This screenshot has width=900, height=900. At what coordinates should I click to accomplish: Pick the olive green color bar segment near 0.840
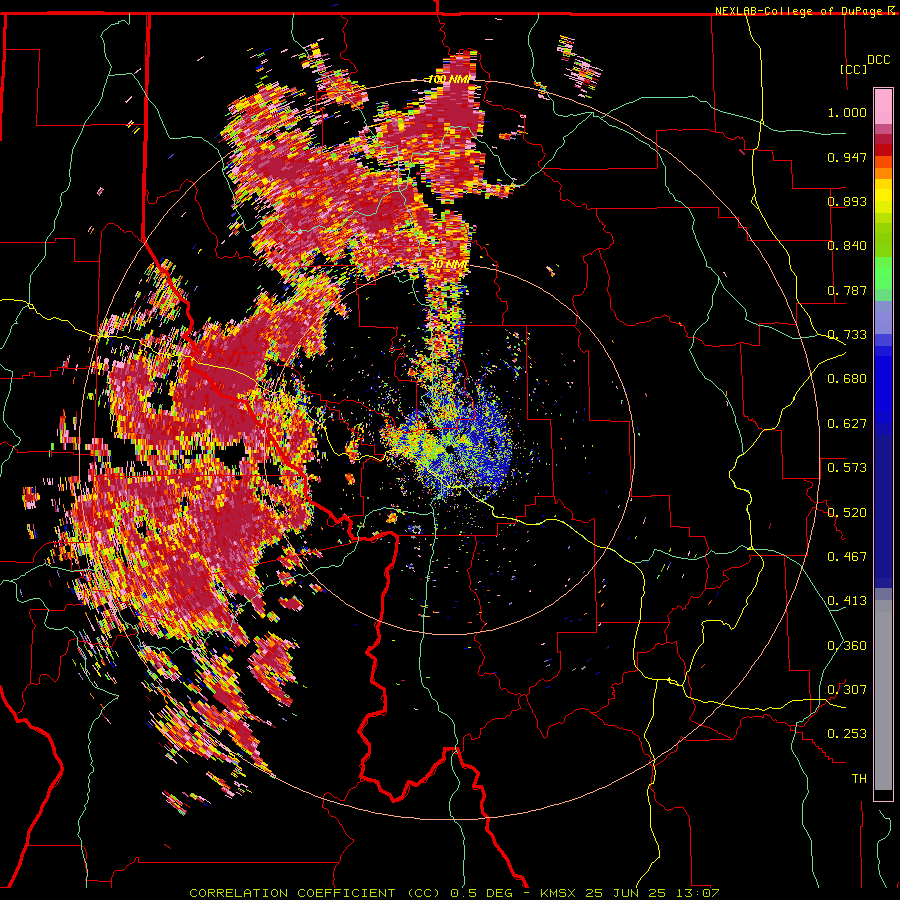click(883, 240)
